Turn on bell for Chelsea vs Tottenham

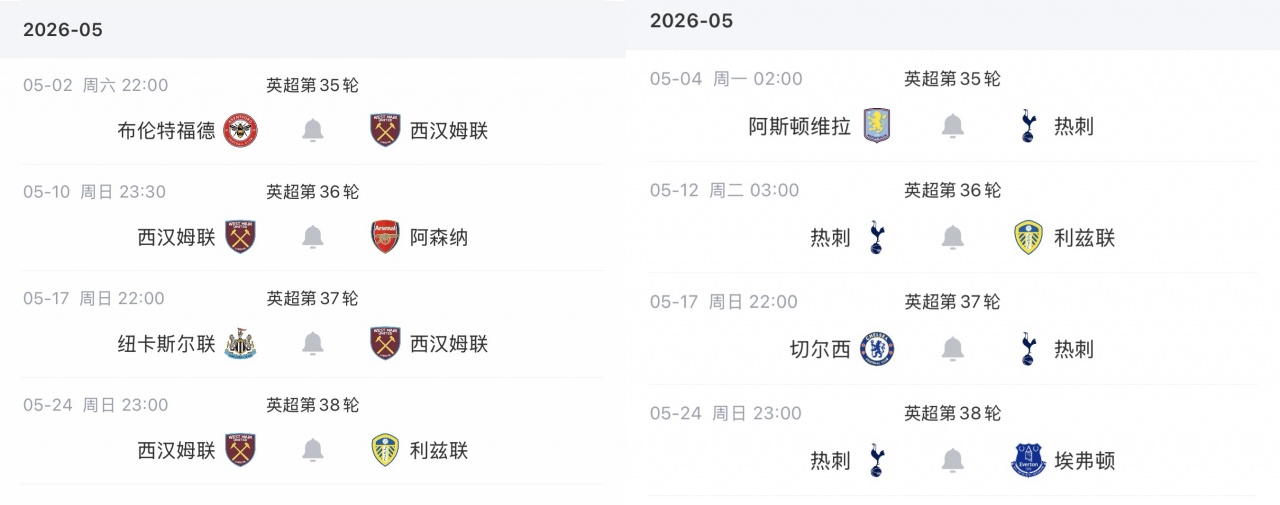953,349
